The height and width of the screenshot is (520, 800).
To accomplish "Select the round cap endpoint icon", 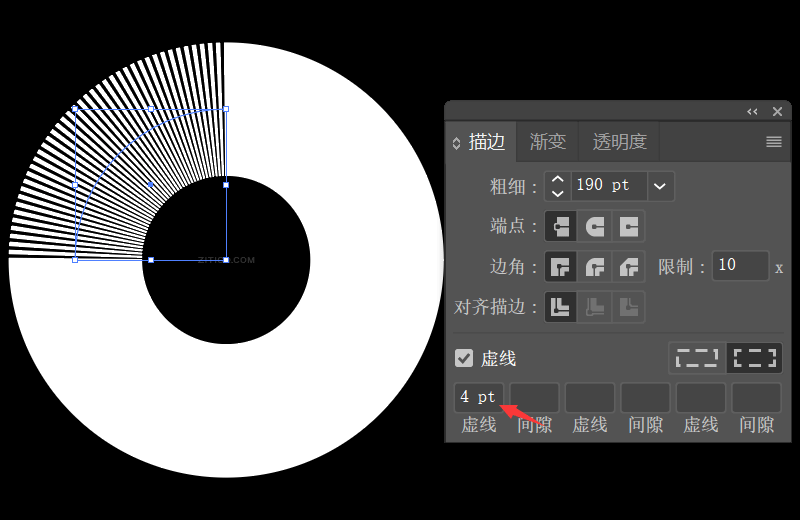I will [595, 226].
